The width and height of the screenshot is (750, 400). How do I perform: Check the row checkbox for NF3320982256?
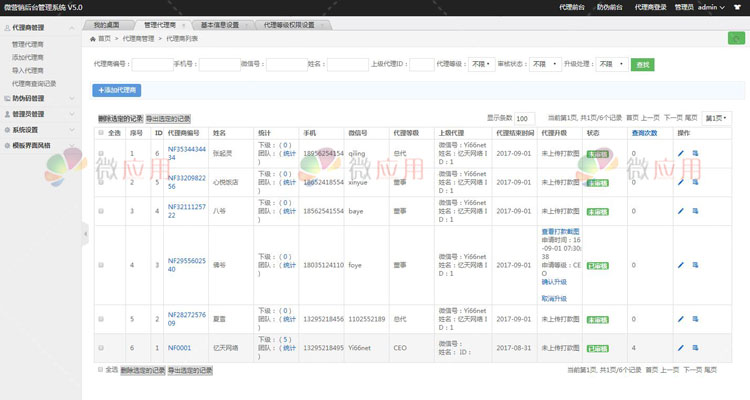101,182
